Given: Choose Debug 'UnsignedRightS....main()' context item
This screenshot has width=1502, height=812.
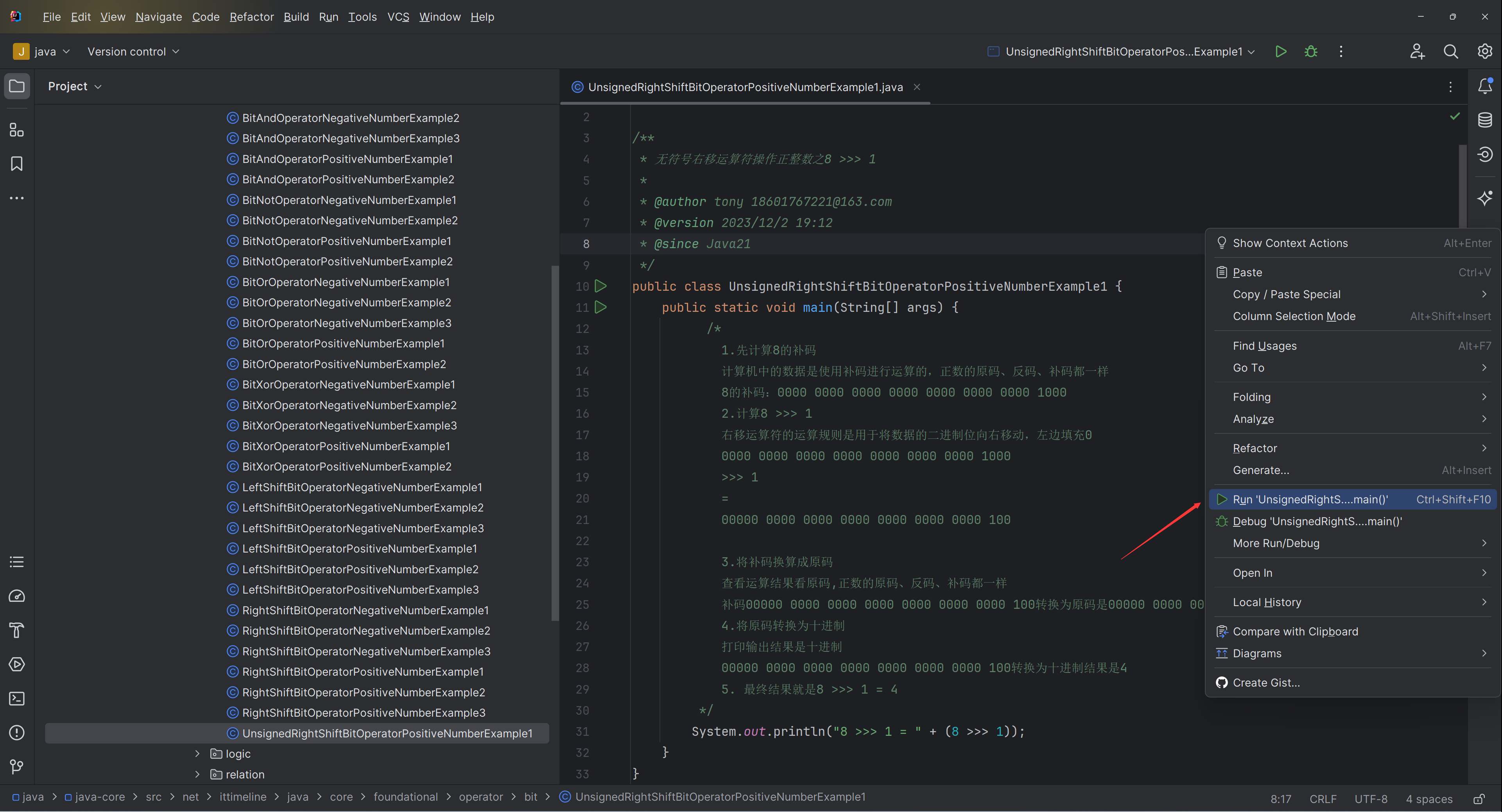Looking at the screenshot, I should coord(1353,521).
